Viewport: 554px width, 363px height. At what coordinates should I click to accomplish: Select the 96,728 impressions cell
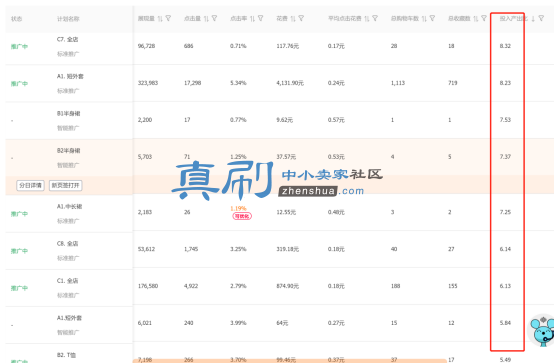tap(146, 46)
